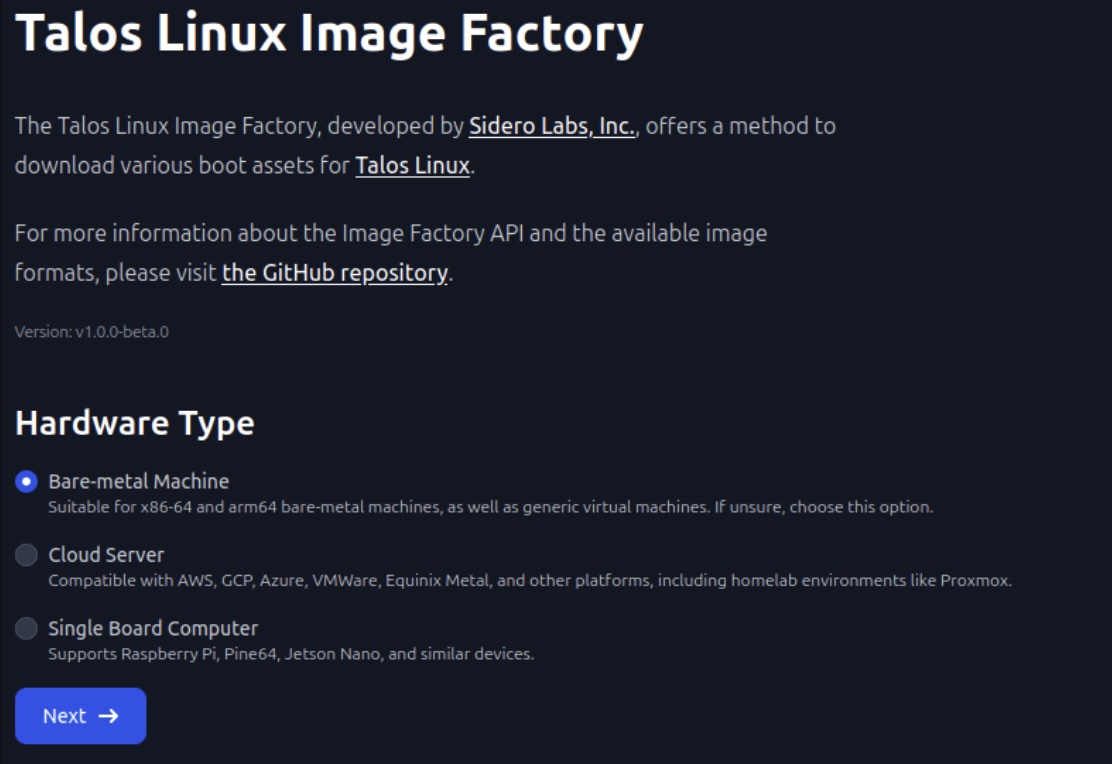The width and height of the screenshot is (1112, 764).
Task: Click the version v1.0.0-beta.0 text
Action: [92, 332]
